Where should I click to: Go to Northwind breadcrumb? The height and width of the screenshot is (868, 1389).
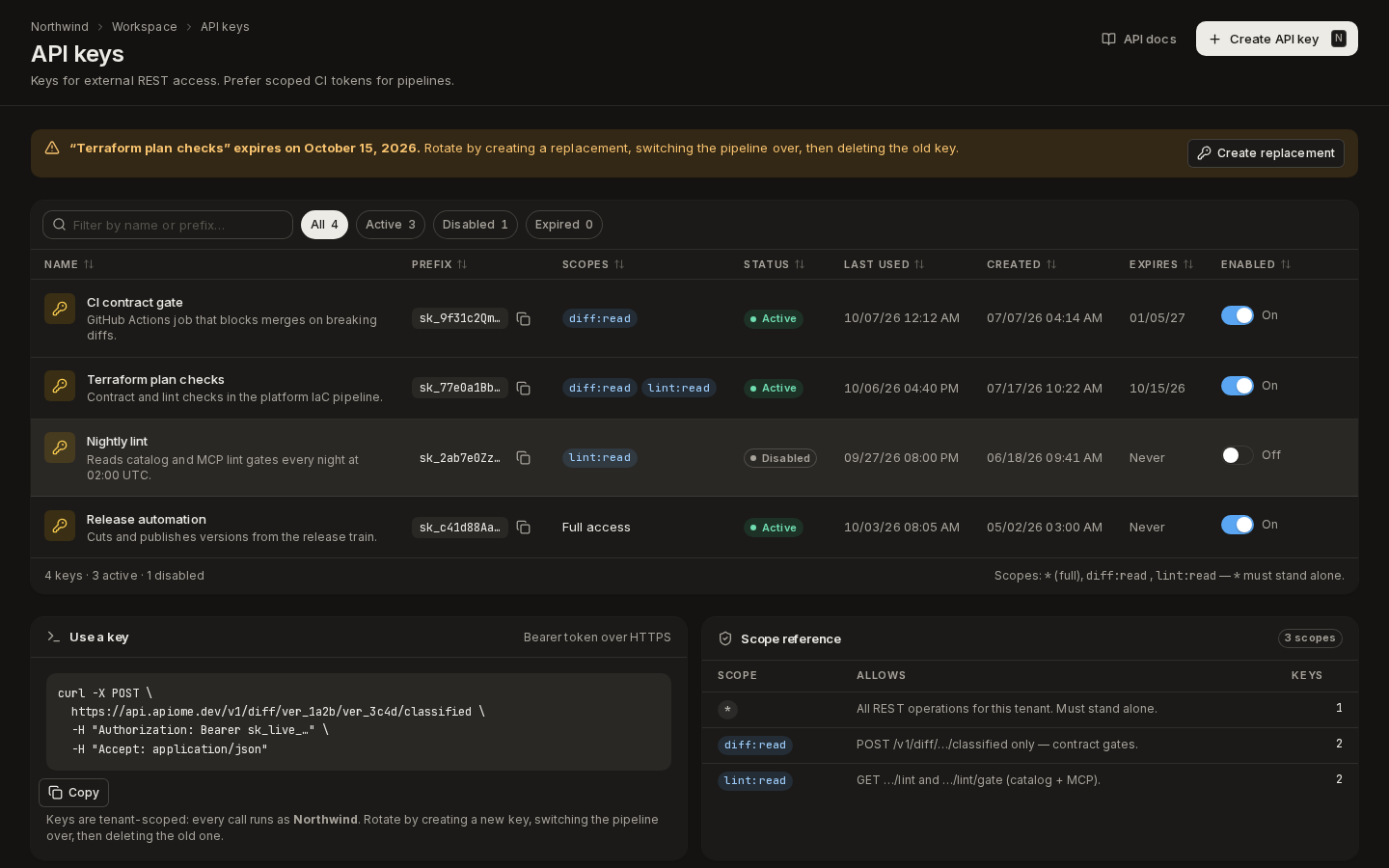[60, 27]
